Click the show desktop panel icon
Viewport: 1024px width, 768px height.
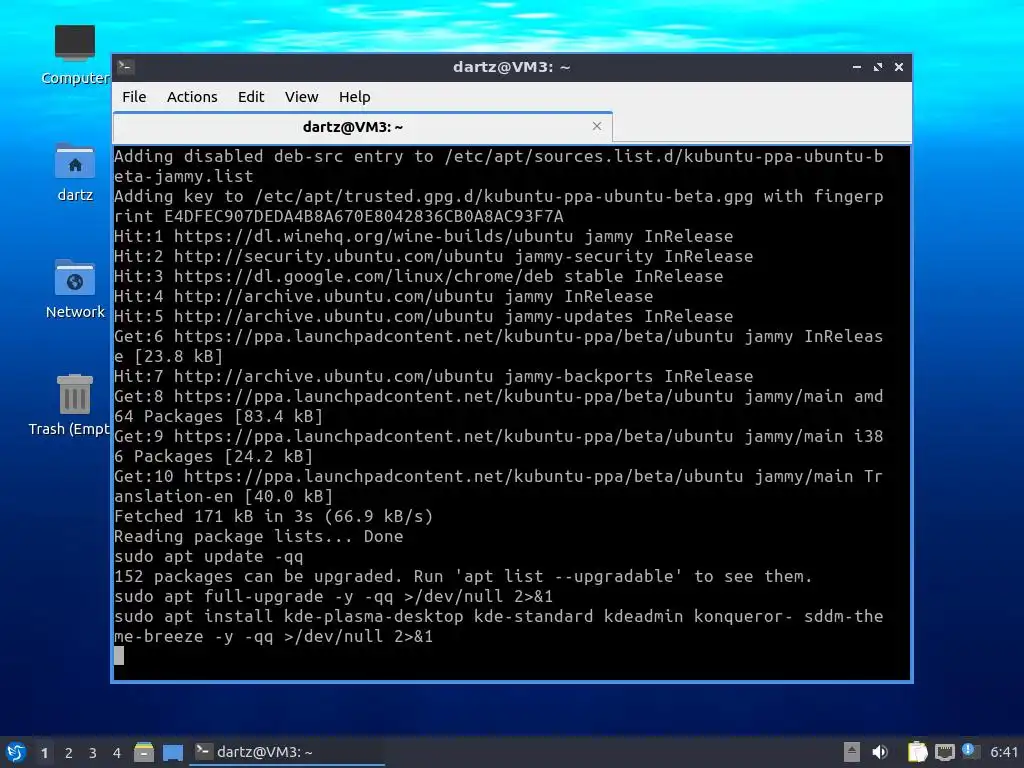(x=172, y=752)
